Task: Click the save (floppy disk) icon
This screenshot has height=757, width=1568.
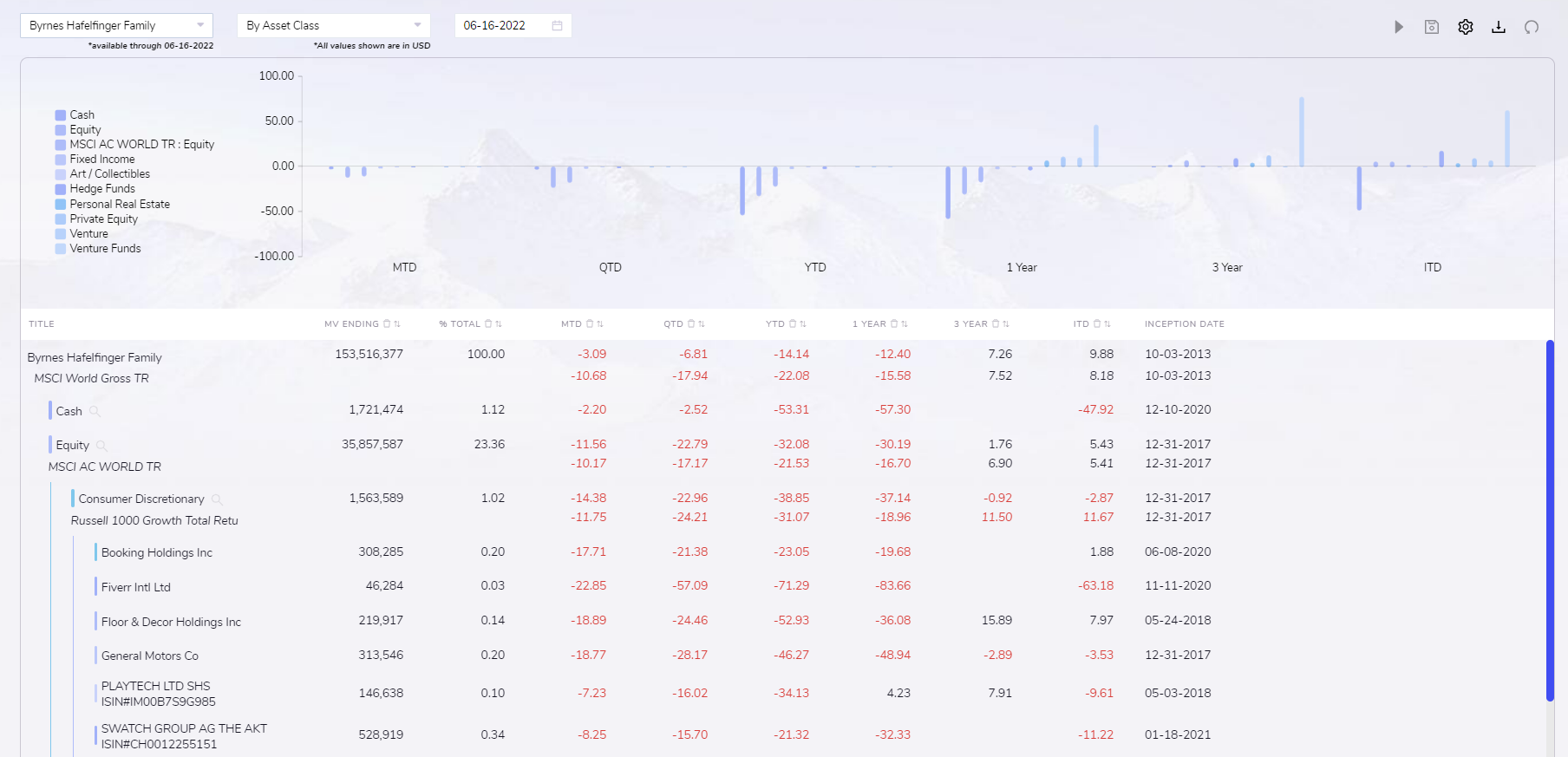Action: pyautogui.click(x=1432, y=27)
